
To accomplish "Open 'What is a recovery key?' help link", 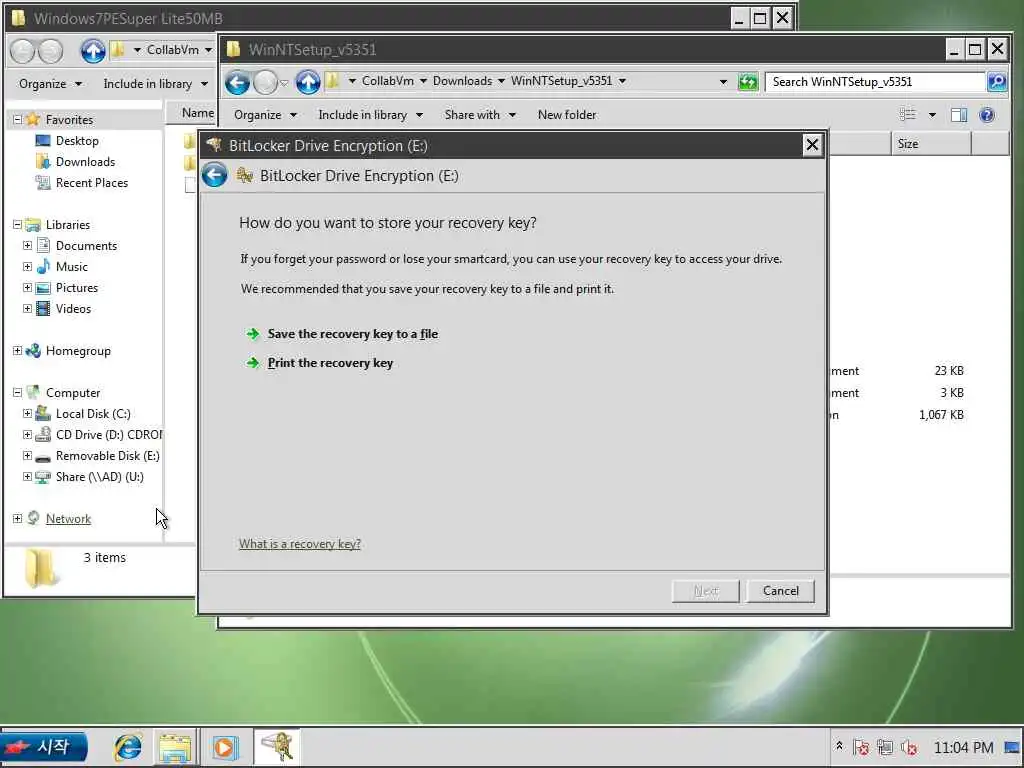I will (300, 543).
